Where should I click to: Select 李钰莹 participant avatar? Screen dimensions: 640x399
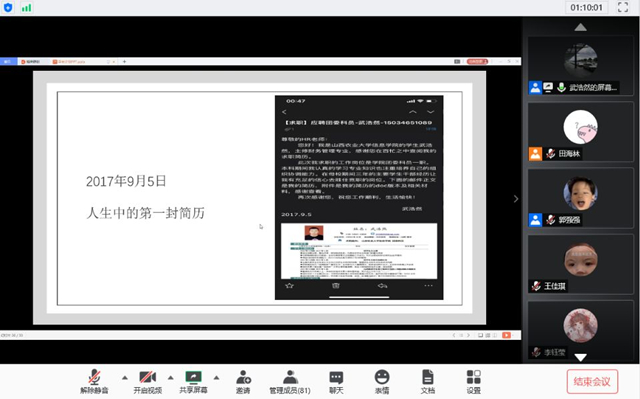tap(580, 325)
